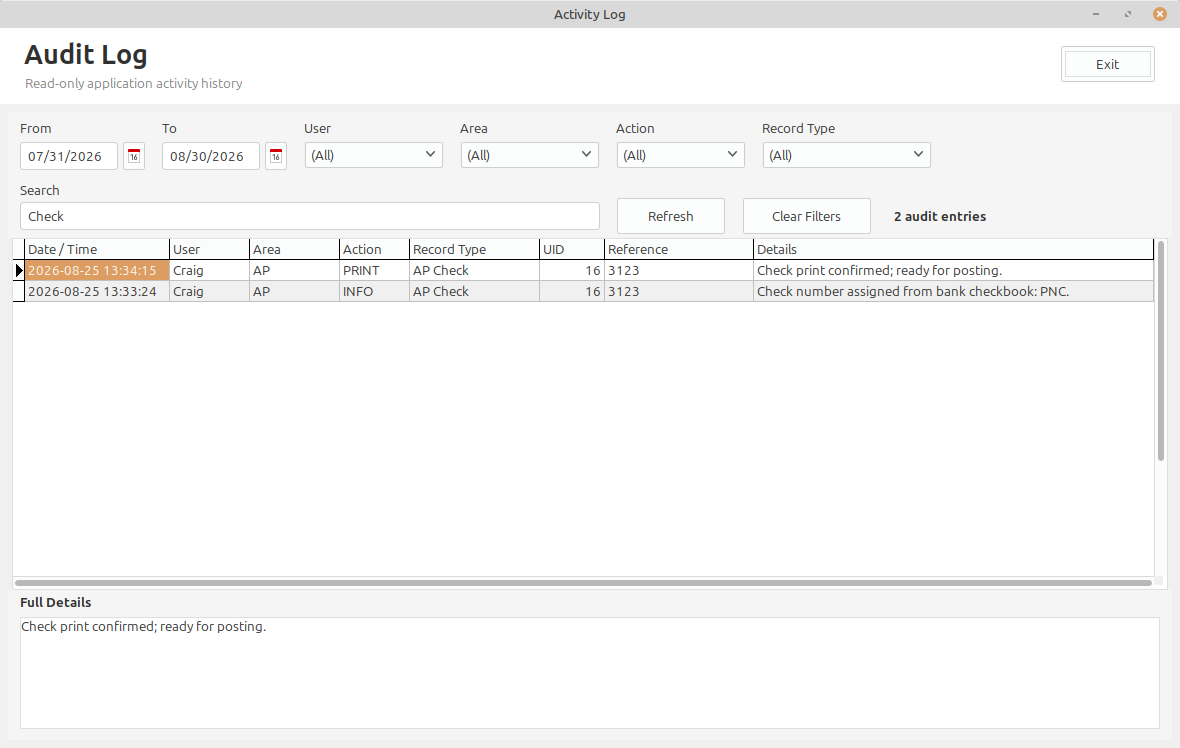Click 'Check print confirmed; ready for posting.' table cell
The height and width of the screenshot is (748, 1180).
[953, 270]
